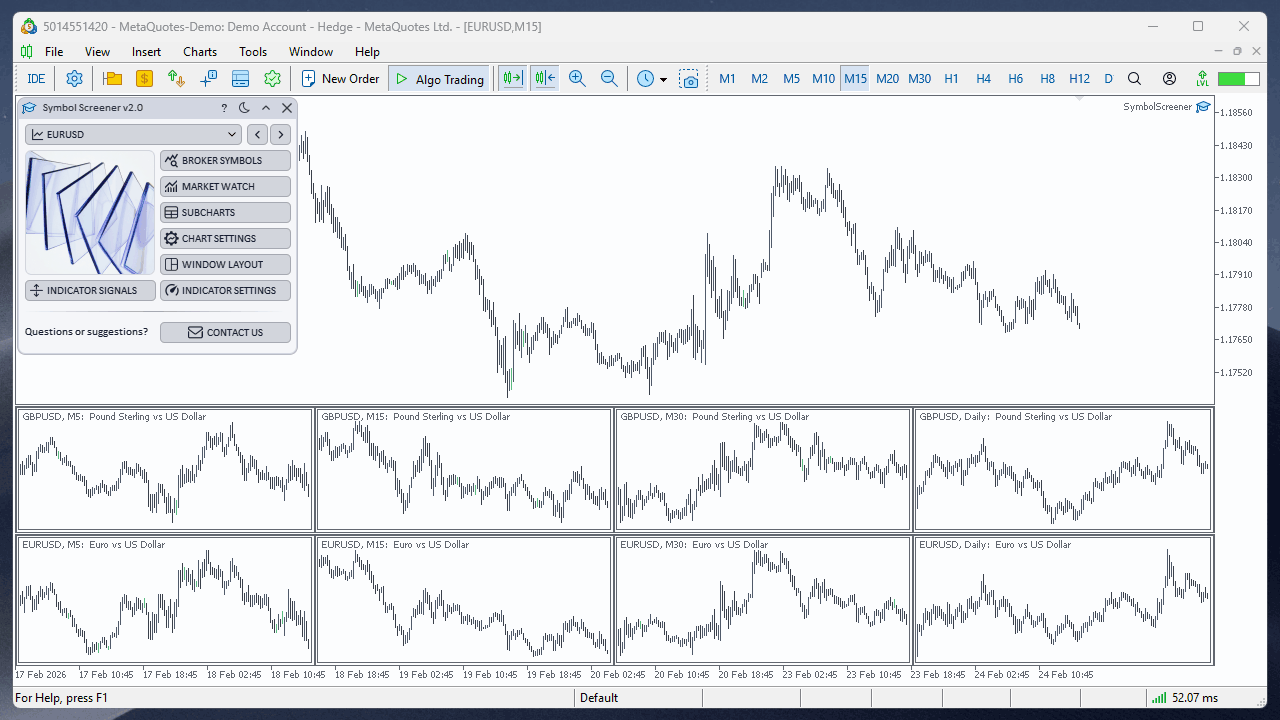Open the EURUSD symbol dropdown
The width and height of the screenshot is (1280, 720).
coord(133,133)
